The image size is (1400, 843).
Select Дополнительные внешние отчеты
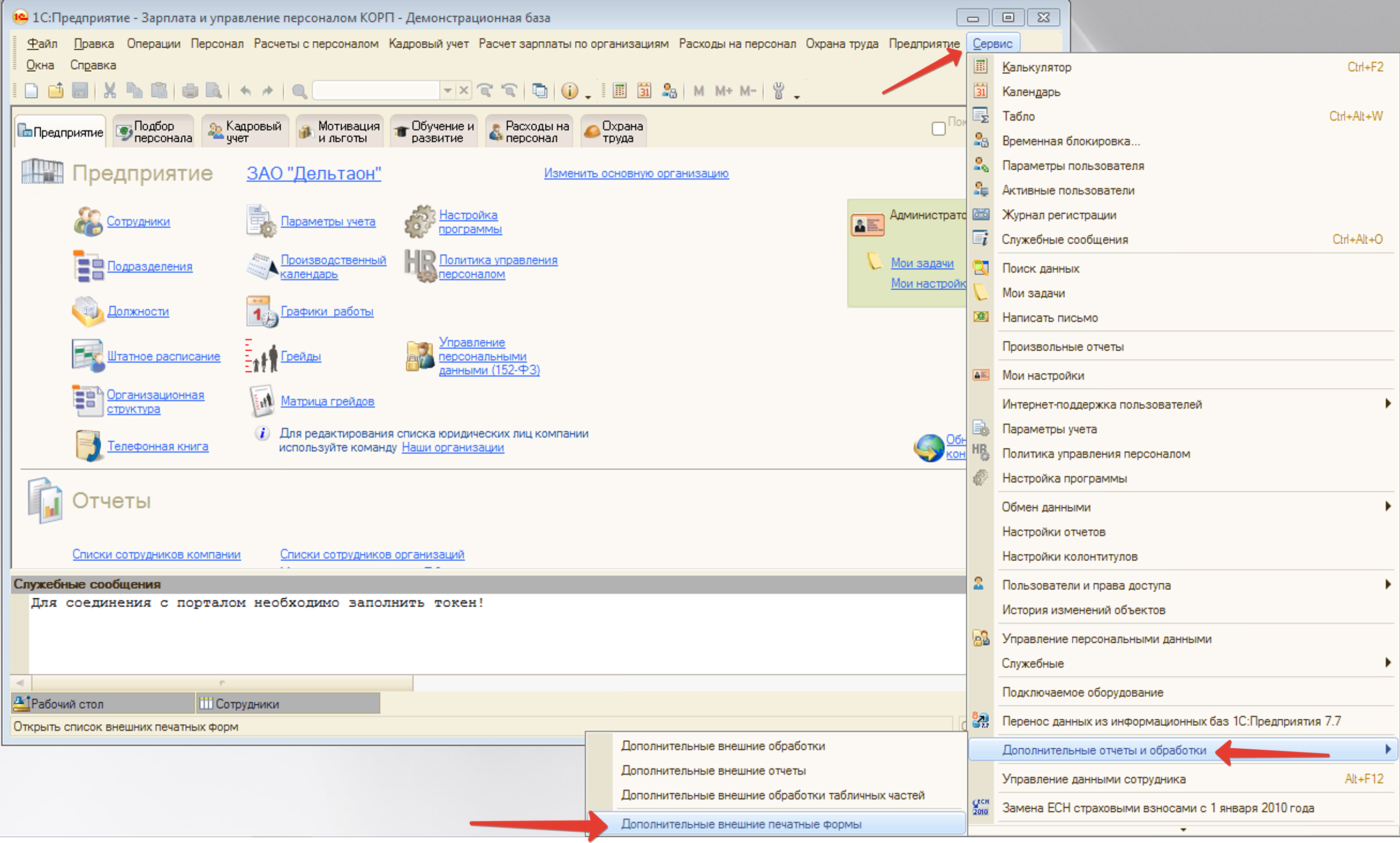tap(713, 771)
